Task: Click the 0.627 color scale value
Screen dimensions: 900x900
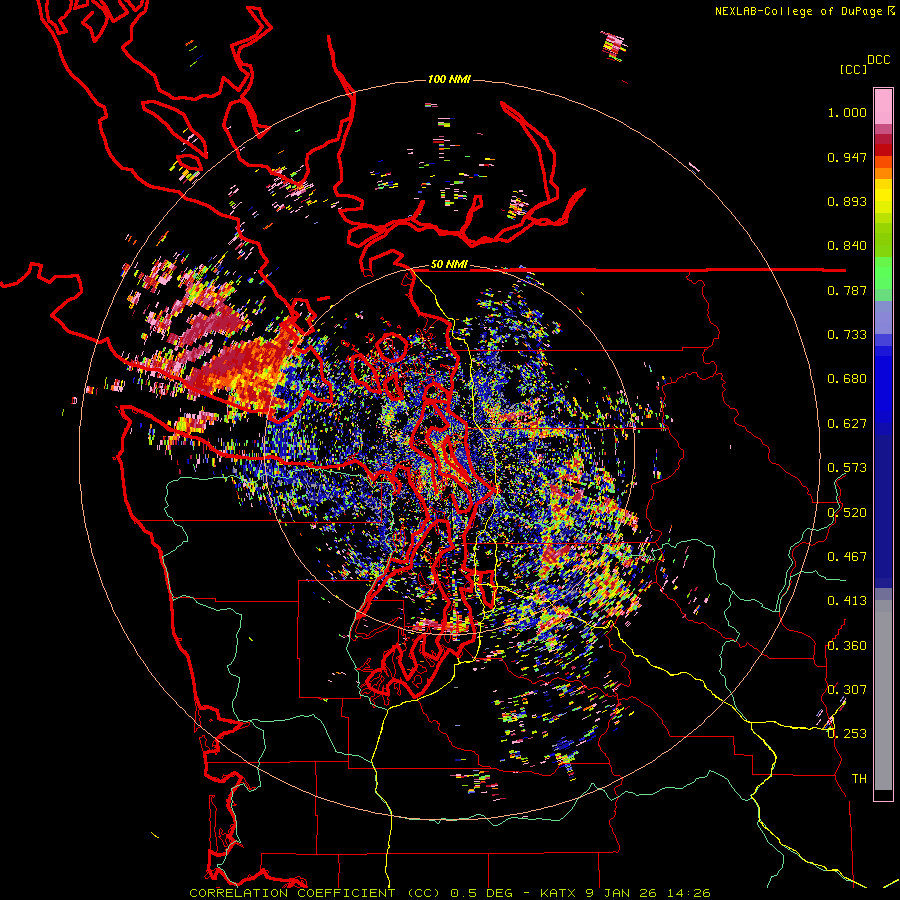Action: pos(847,424)
